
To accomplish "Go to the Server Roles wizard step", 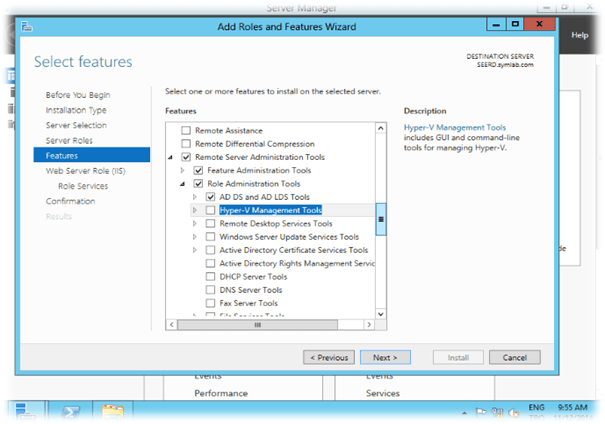I will point(70,140).
